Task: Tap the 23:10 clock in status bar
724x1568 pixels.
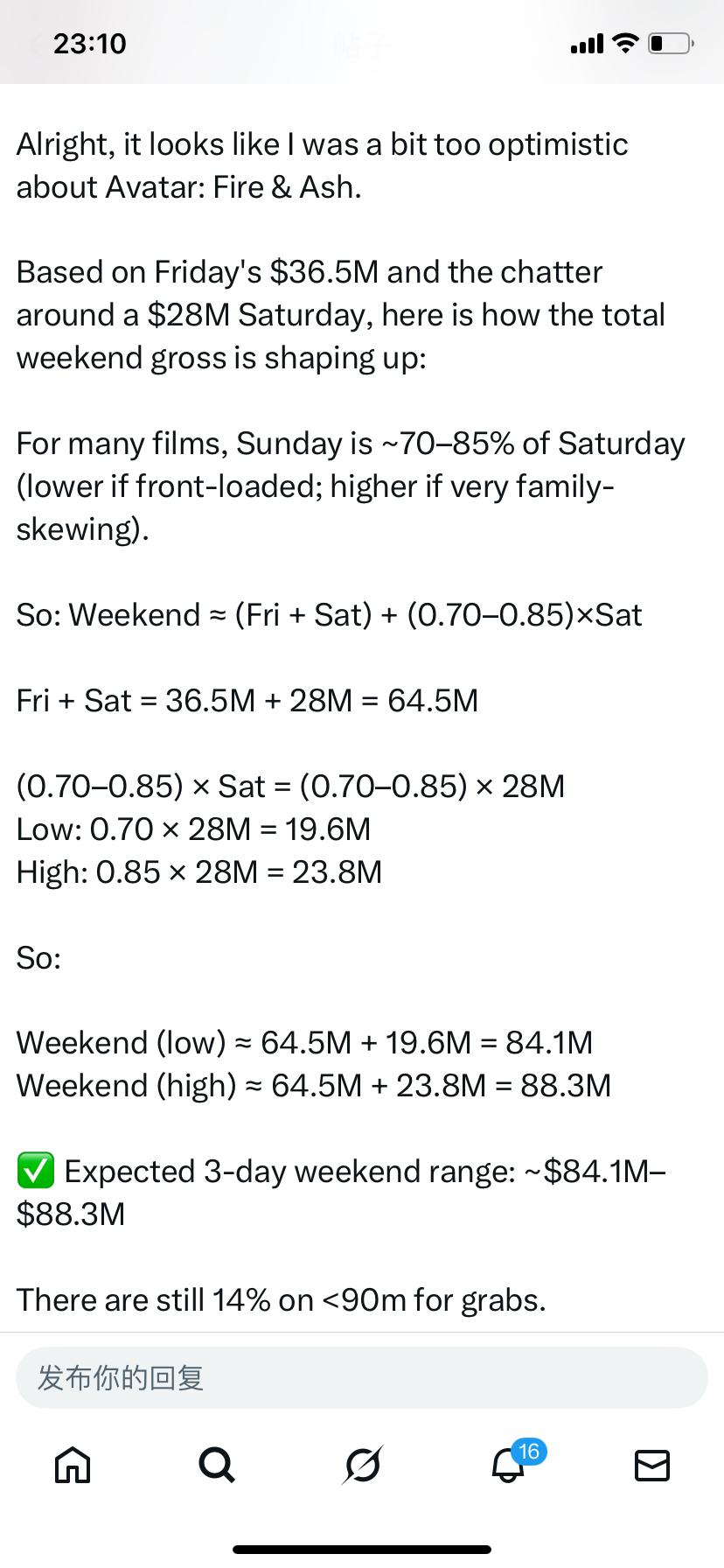Action: point(90,44)
